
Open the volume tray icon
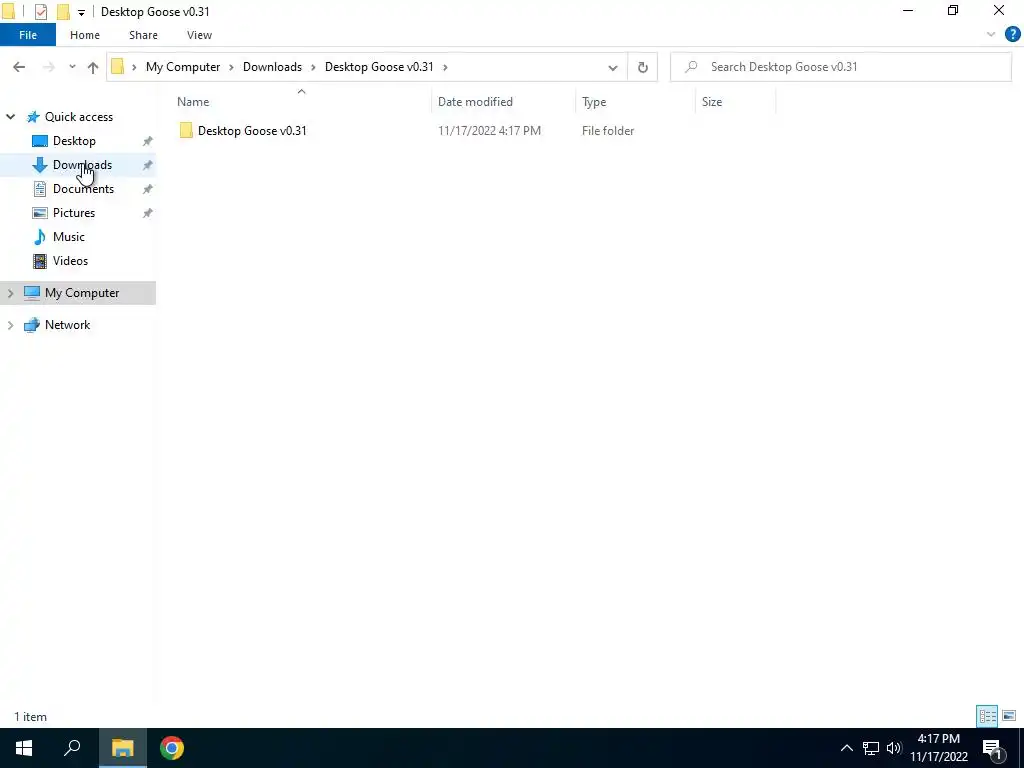tap(894, 748)
